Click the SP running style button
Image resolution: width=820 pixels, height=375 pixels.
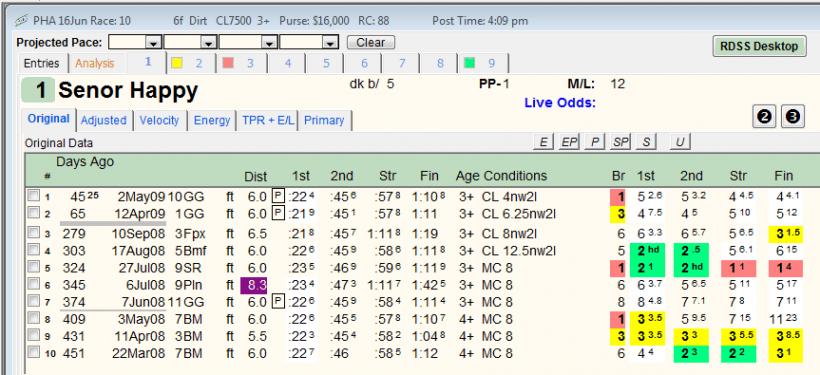click(620, 142)
